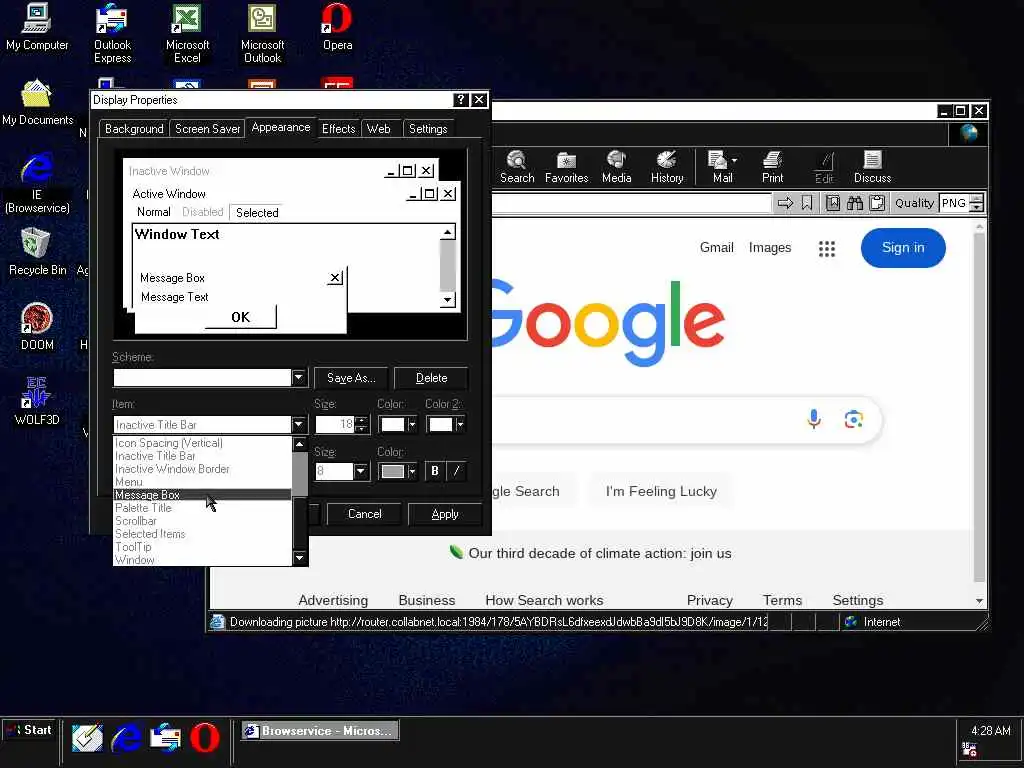Collapse the Item dropdown arrow

(298, 424)
